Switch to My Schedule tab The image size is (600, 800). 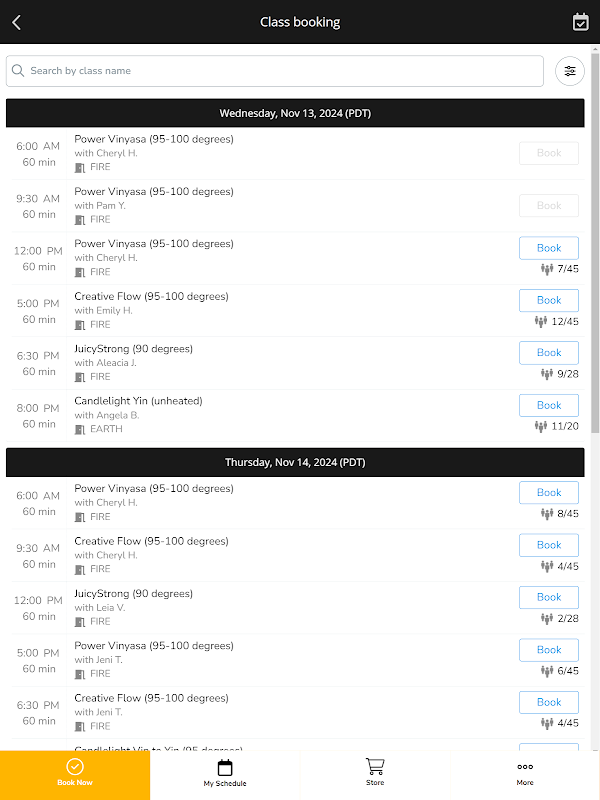click(x=225, y=773)
